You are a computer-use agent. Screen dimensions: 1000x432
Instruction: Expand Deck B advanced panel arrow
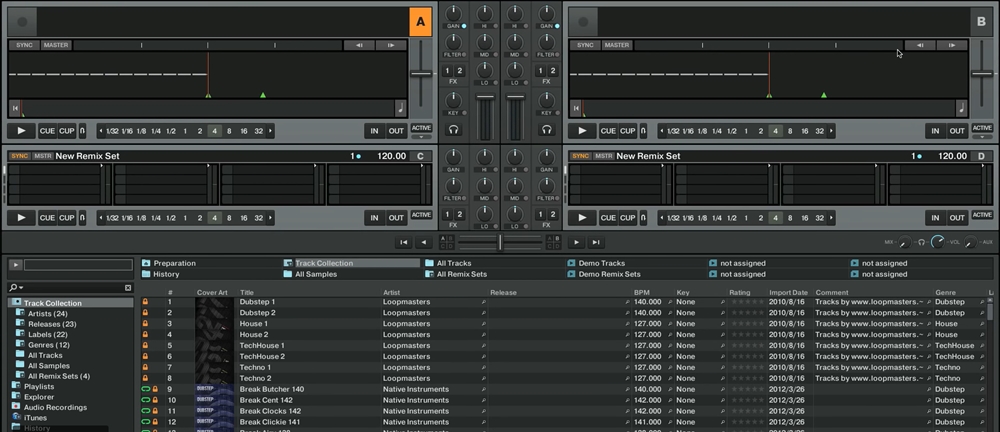982,137
